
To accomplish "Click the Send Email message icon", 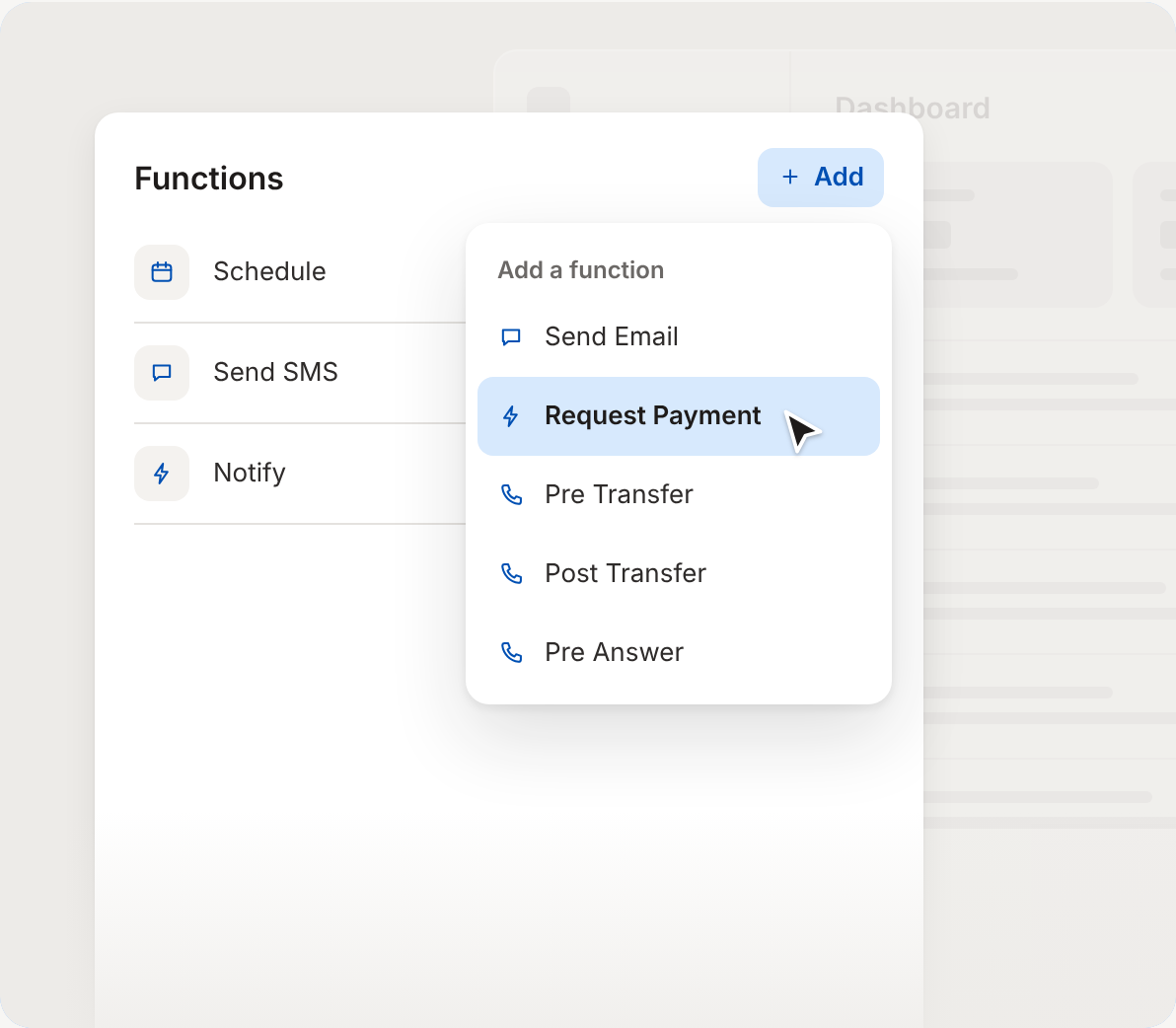I will [x=511, y=337].
